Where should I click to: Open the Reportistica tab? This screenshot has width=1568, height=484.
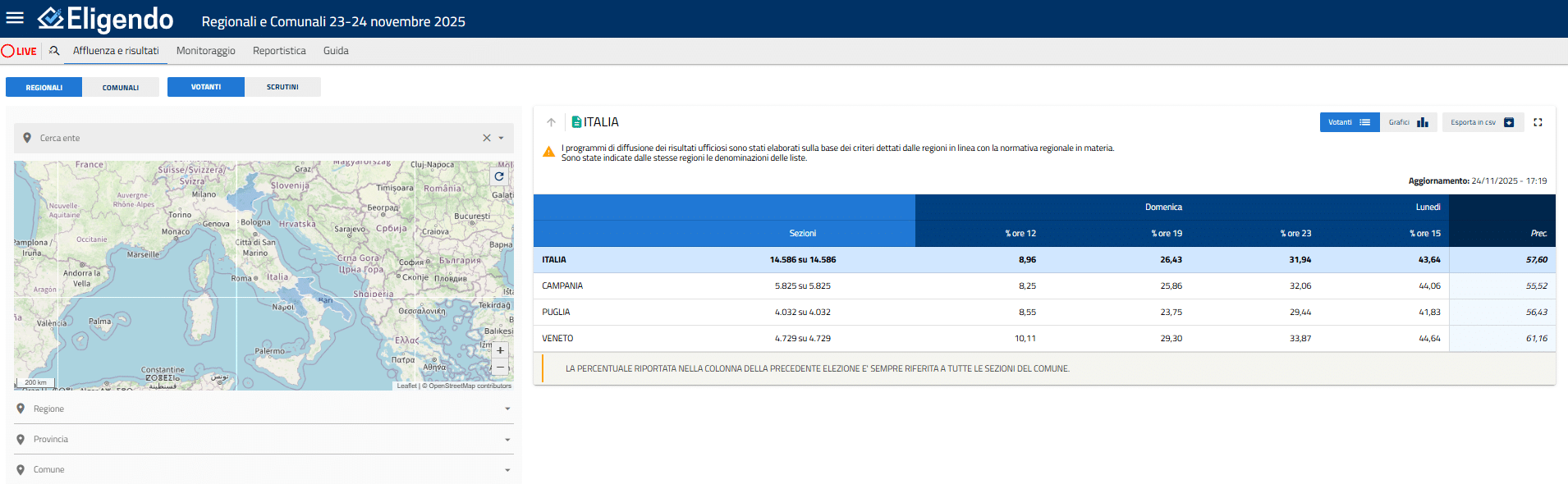279,51
